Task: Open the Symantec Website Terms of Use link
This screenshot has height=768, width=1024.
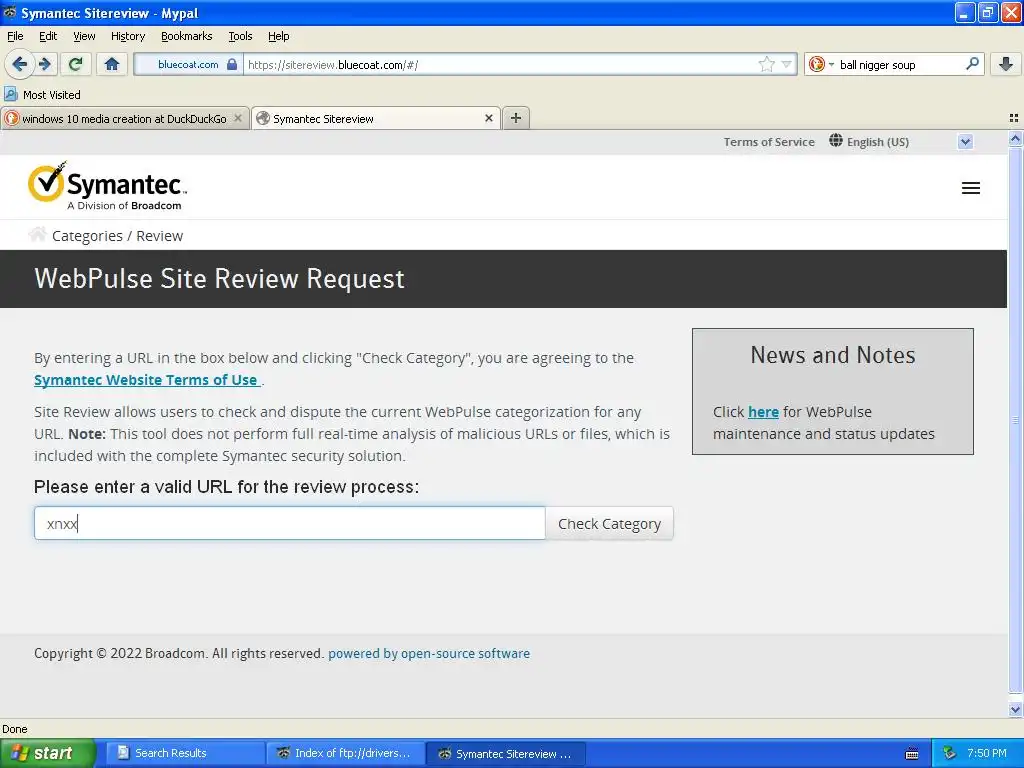Action: tap(146, 380)
